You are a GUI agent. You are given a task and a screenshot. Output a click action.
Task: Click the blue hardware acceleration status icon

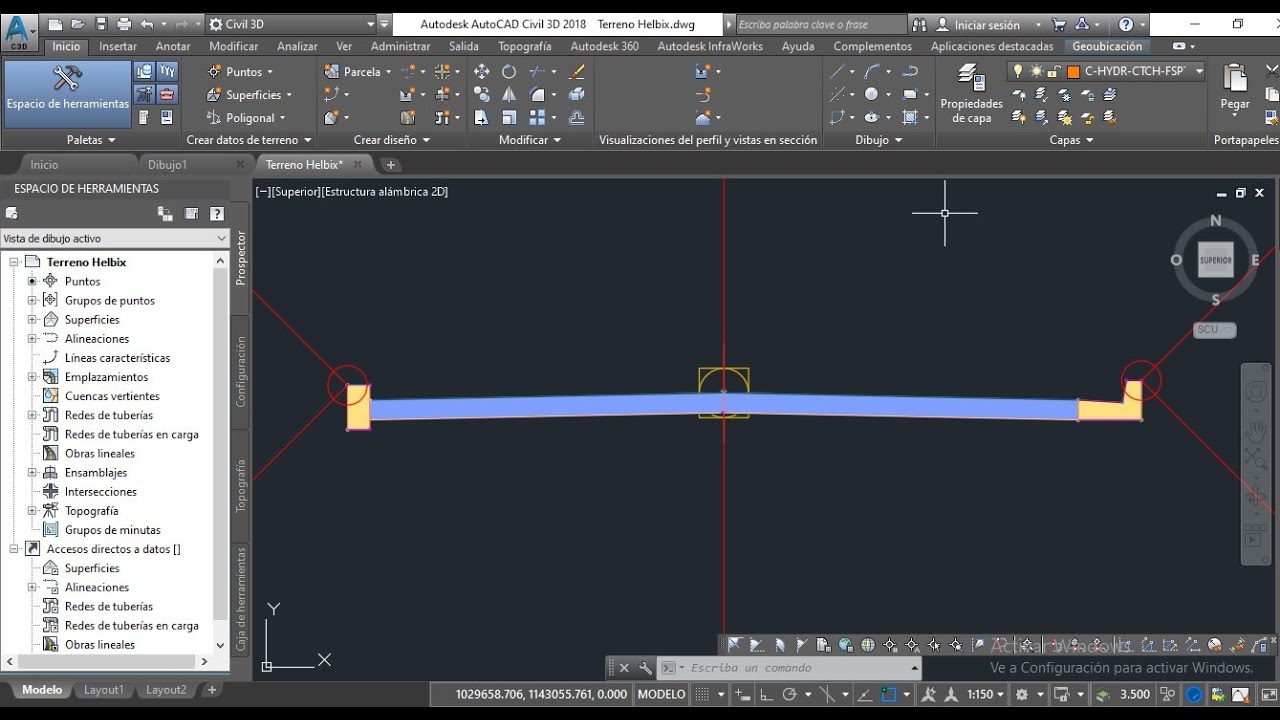click(x=1194, y=694)
